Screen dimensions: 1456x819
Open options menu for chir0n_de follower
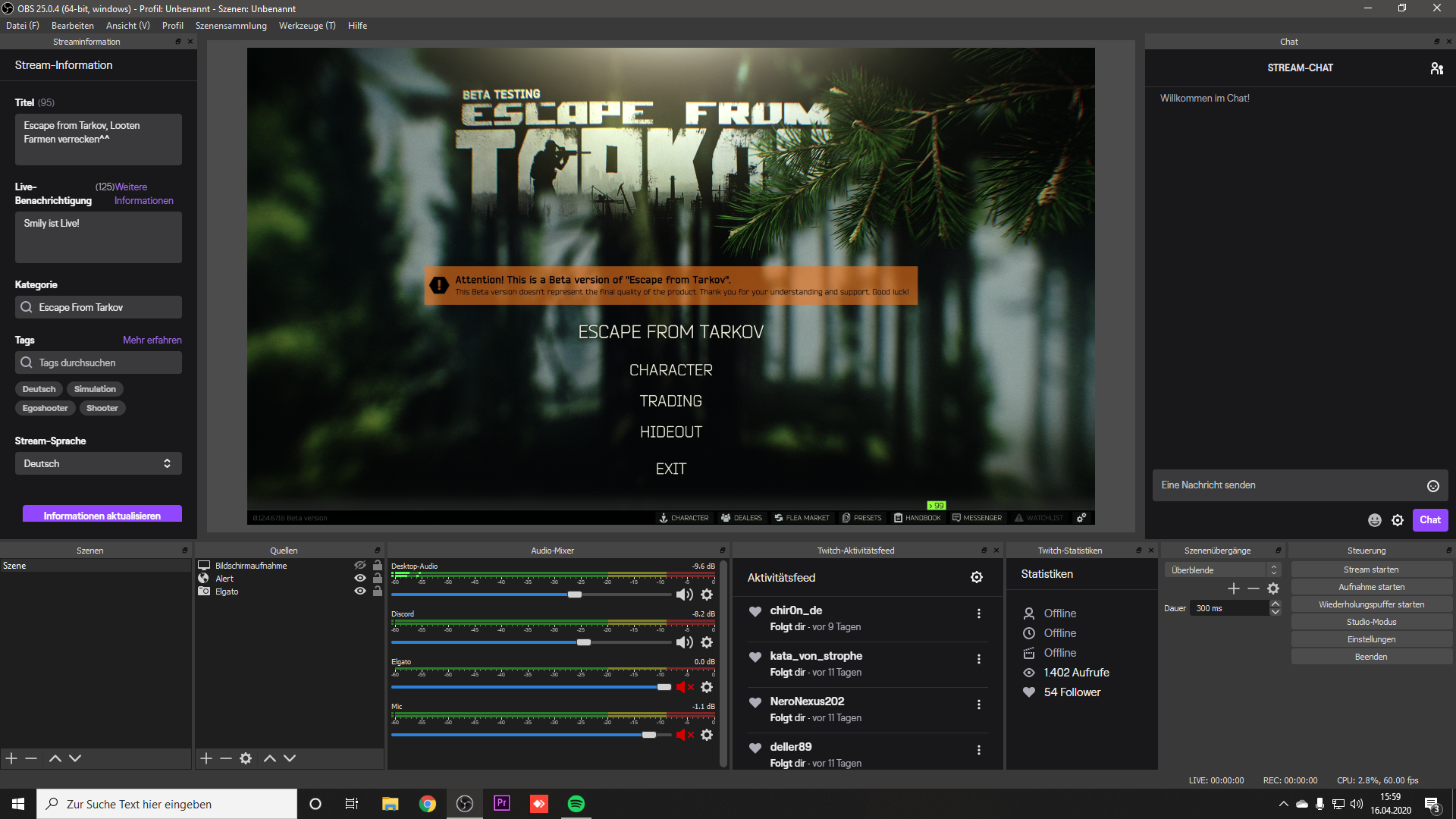tap(978, 613)
